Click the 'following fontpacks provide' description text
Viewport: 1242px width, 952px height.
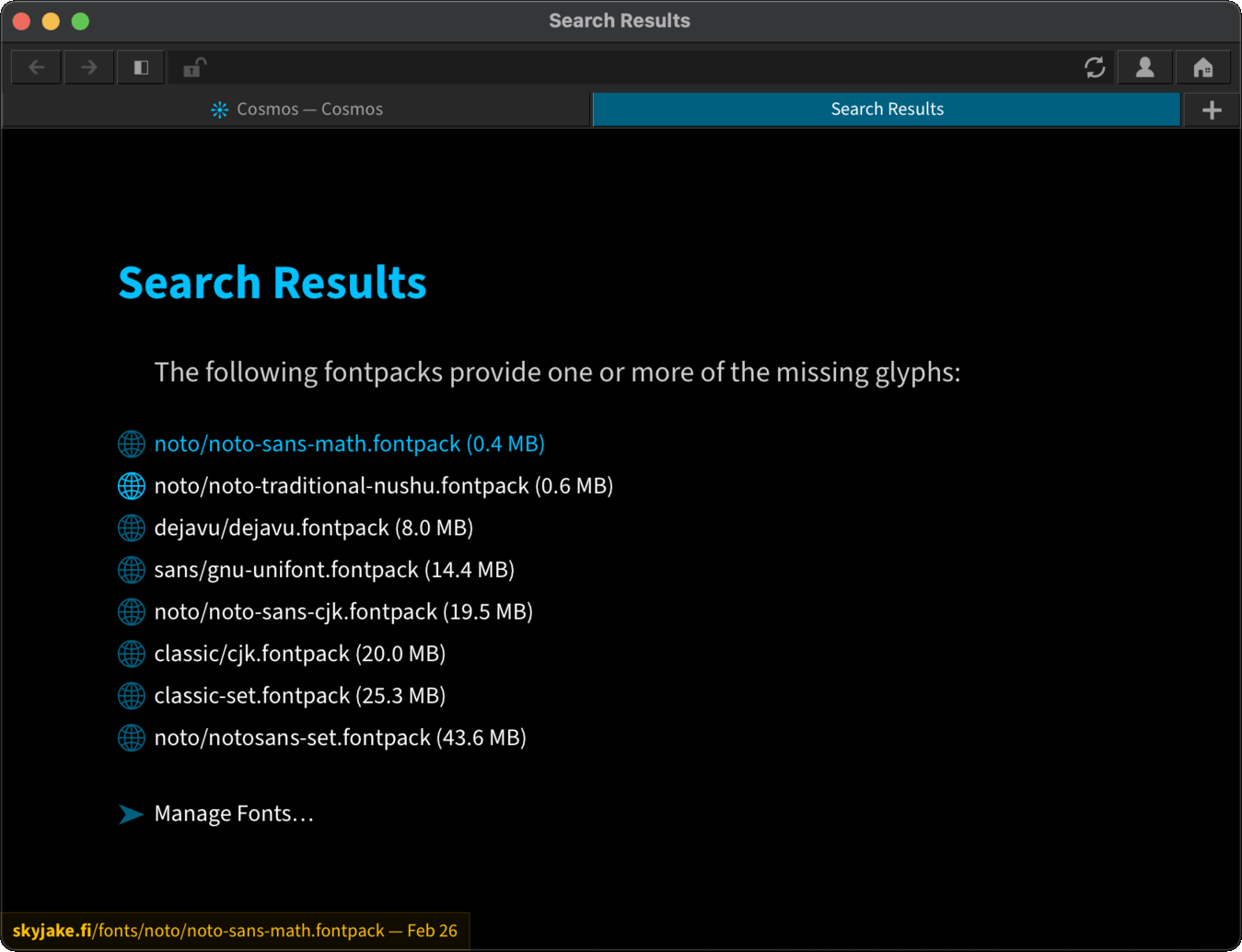tap(557, 372)
